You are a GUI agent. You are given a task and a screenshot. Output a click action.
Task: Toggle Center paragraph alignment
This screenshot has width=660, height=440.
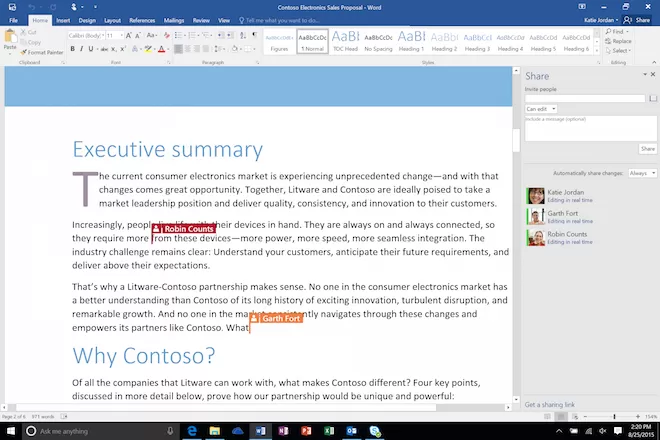(187, 49)
